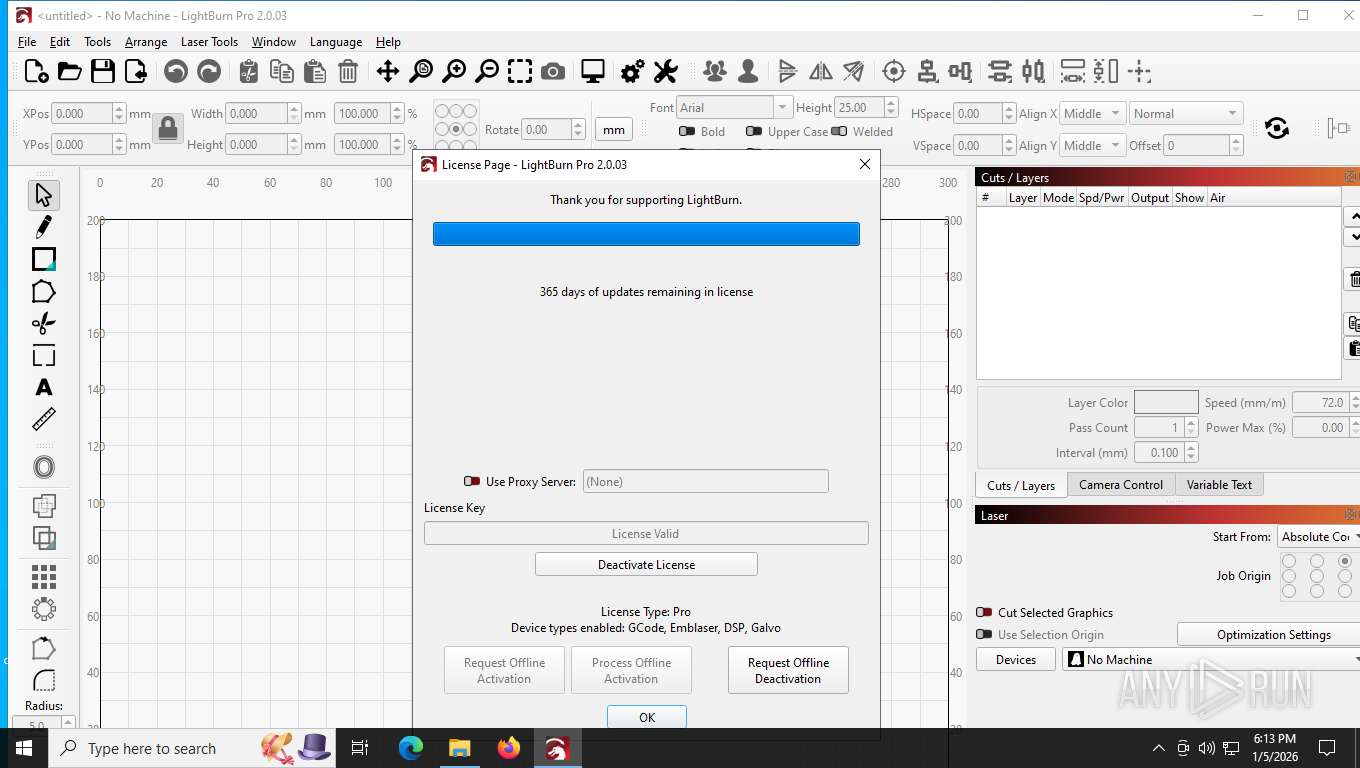Click the Layer Color swatch
This screenshot has height=768, width=1360.
(1166, 402)
